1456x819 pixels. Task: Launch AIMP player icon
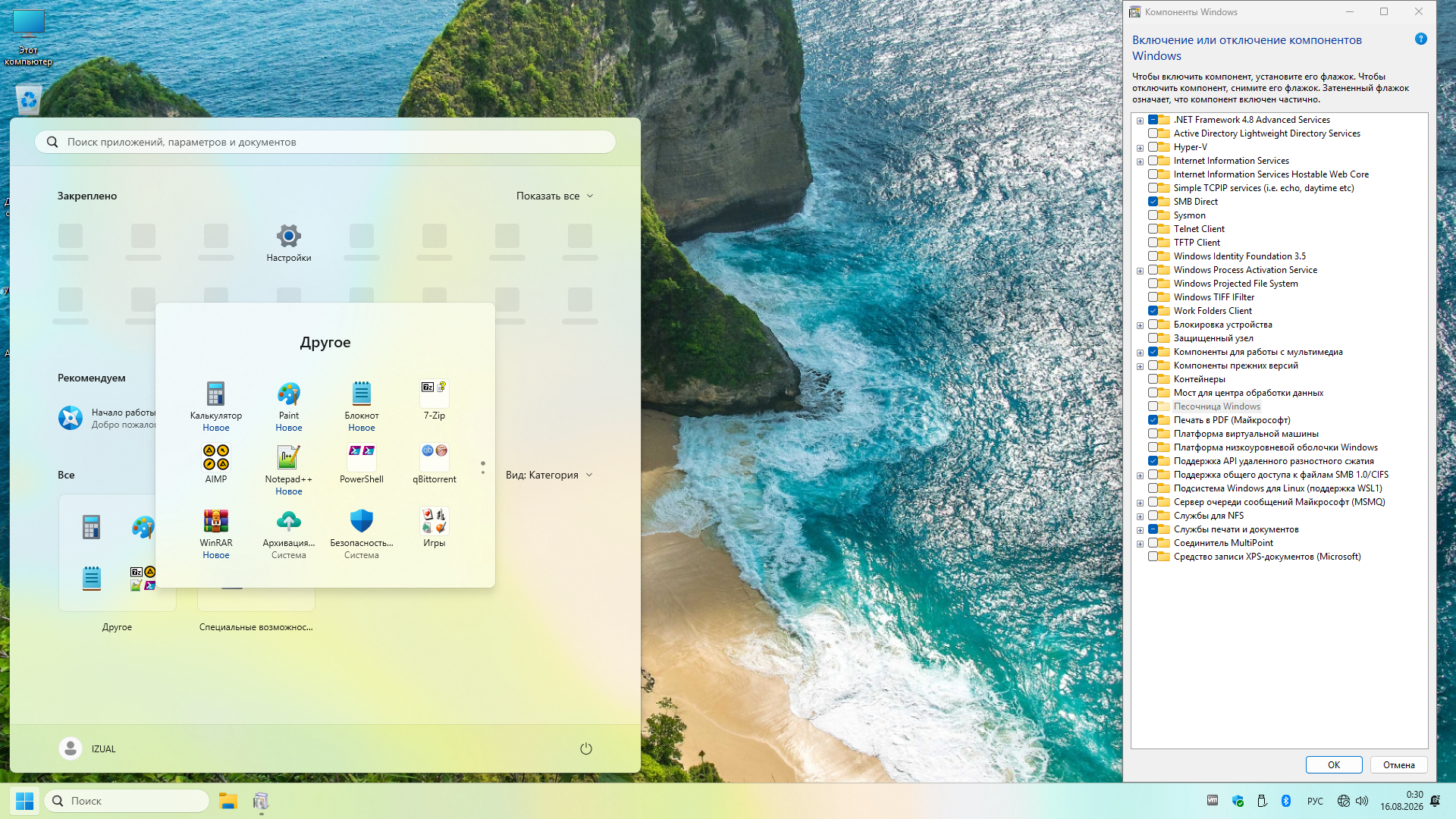click(216, 458)
